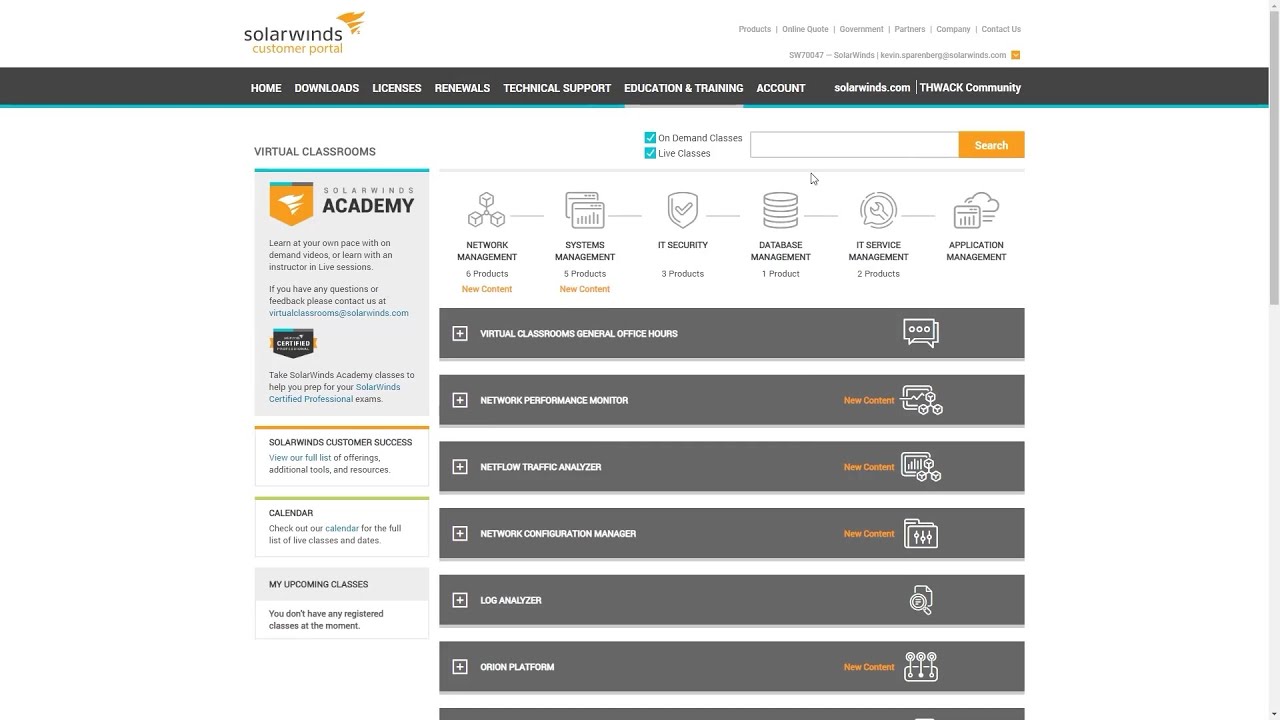Expand Virtual Classrooms General Office Hours section
The height and width of the screenshot is (720, 1280).
pyautogui.click(x=460, y=333)
